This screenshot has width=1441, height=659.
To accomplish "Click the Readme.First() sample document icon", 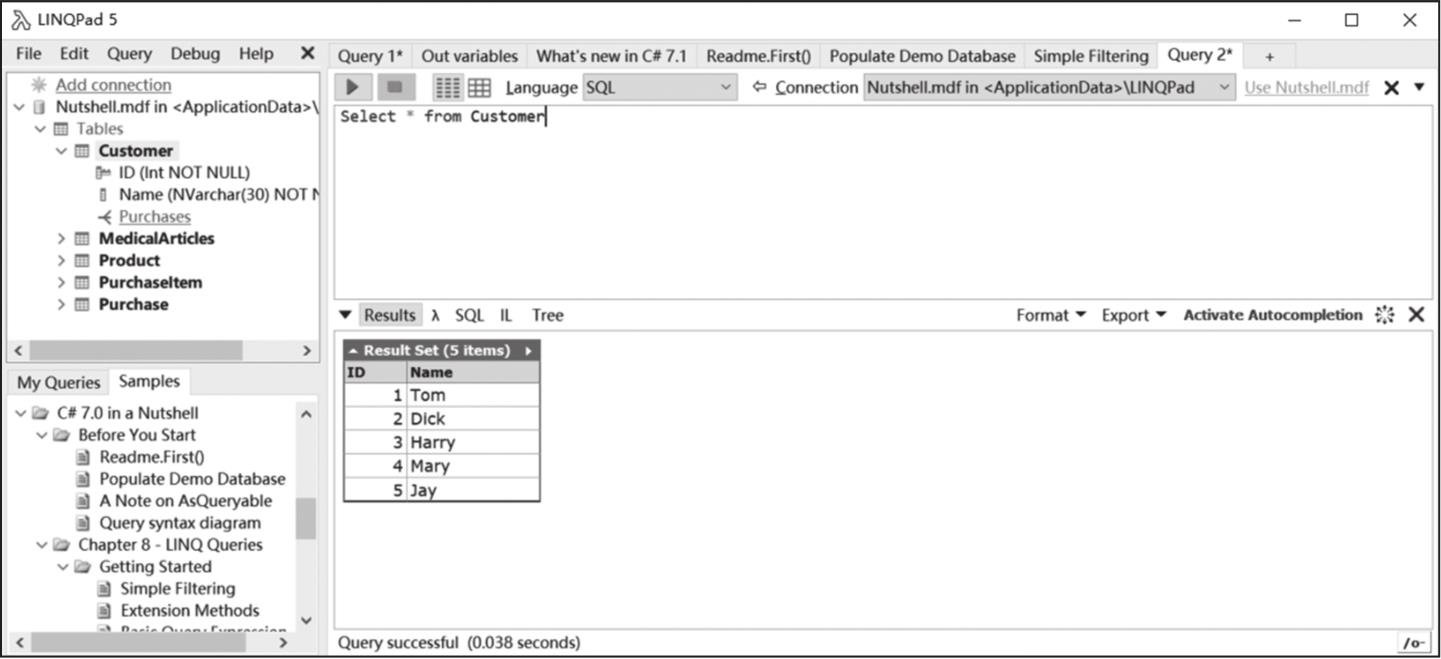I will click(84, 457).
